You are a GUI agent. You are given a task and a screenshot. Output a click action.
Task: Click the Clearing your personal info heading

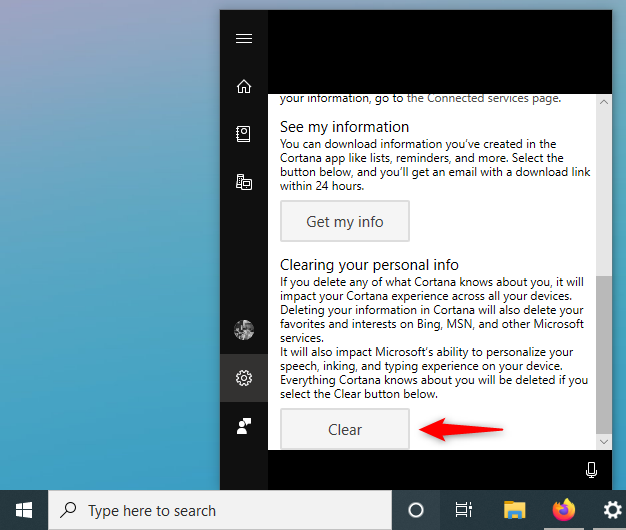click(369, 265)
